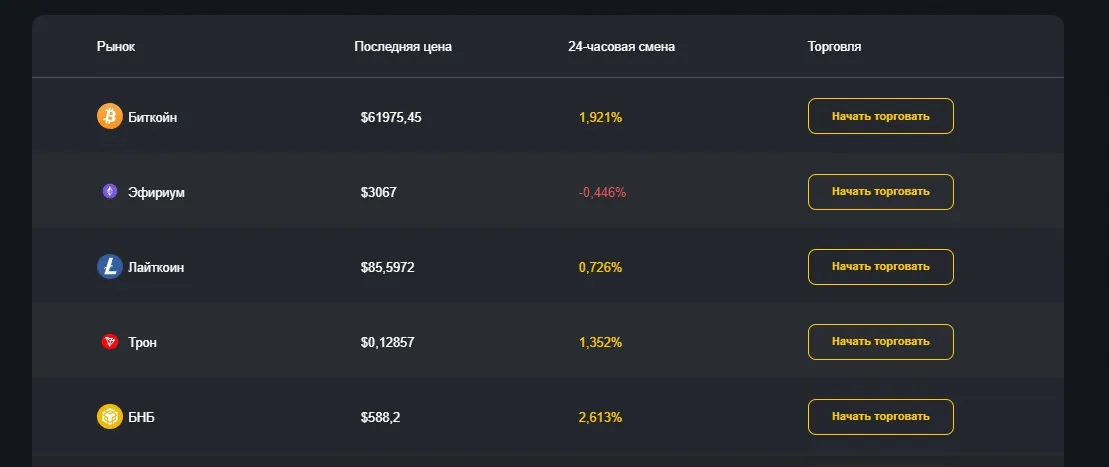Click Начать торговать in the Трон row
Viewport: 1109px width, 467px height.
(x=881, y=342)
